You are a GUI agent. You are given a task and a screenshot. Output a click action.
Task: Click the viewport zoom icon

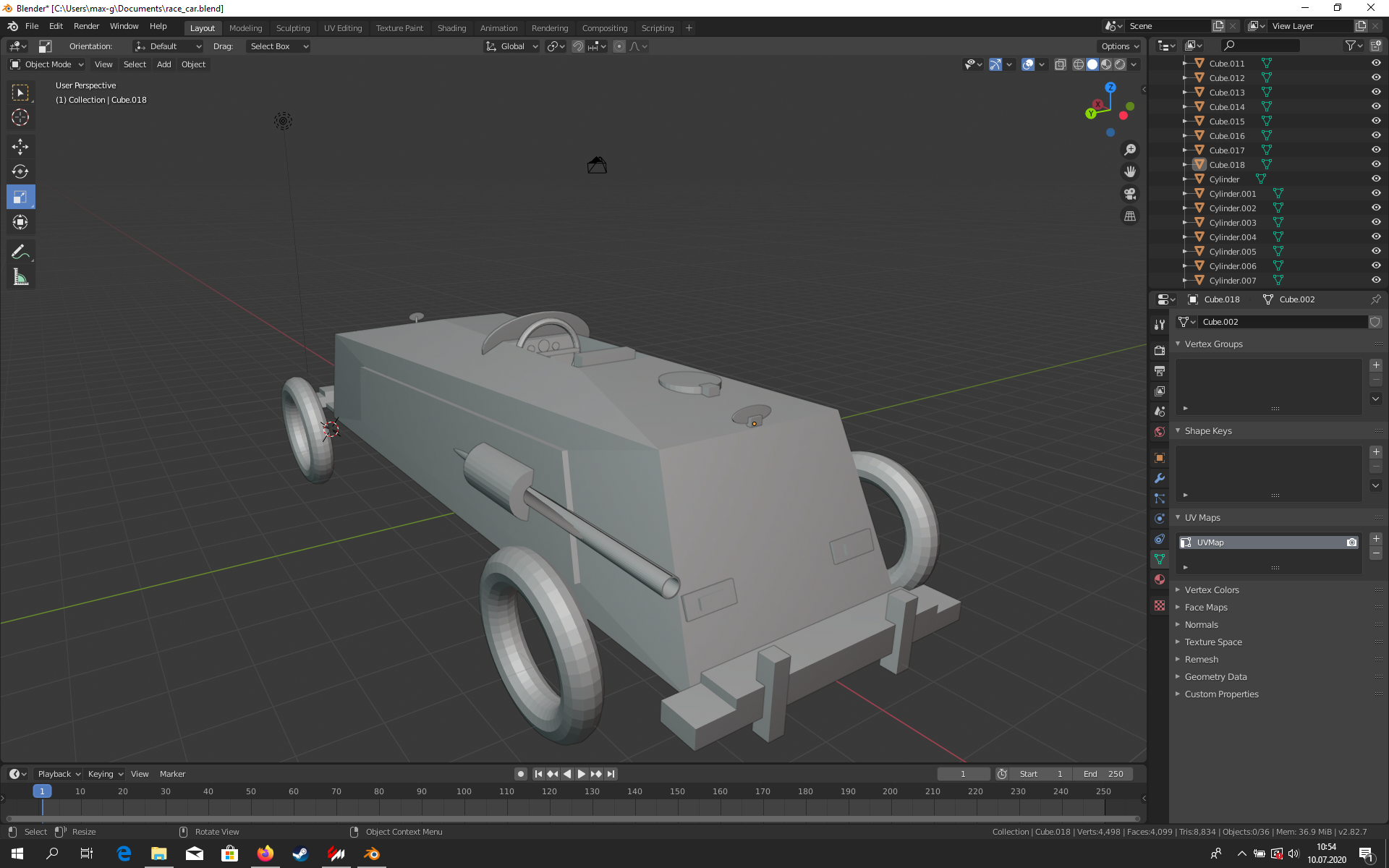[1130, 150]
